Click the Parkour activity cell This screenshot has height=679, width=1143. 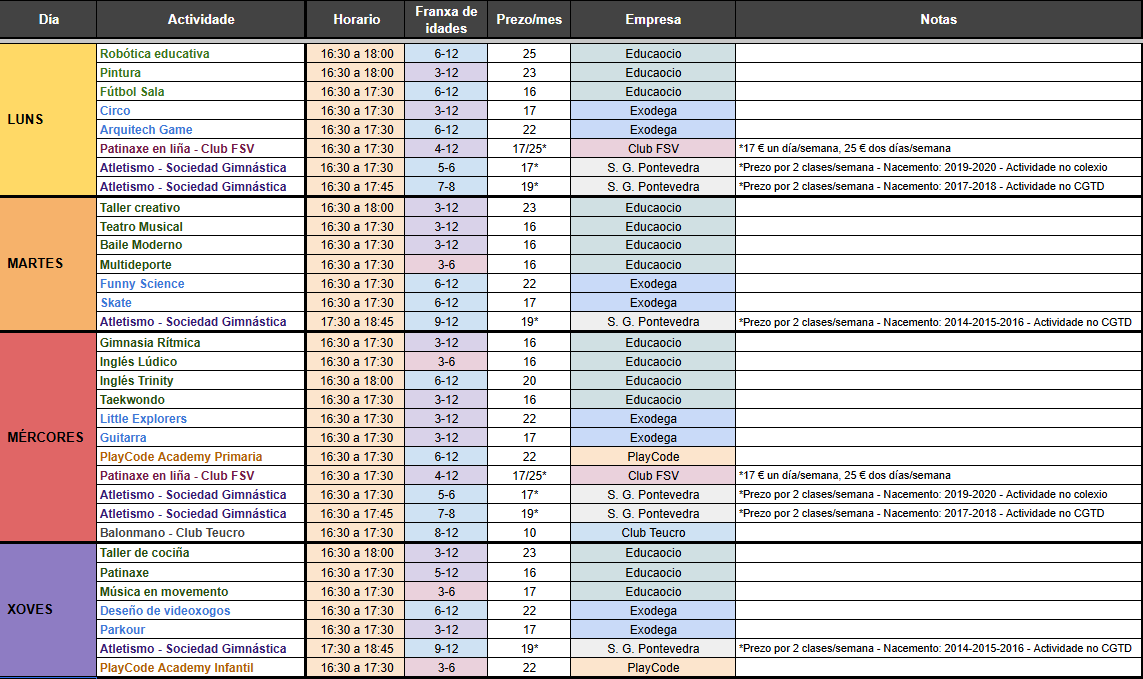(200, 629)
